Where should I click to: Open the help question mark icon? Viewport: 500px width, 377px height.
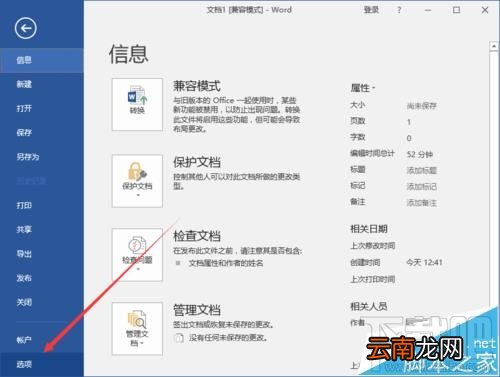pos(399,10)
